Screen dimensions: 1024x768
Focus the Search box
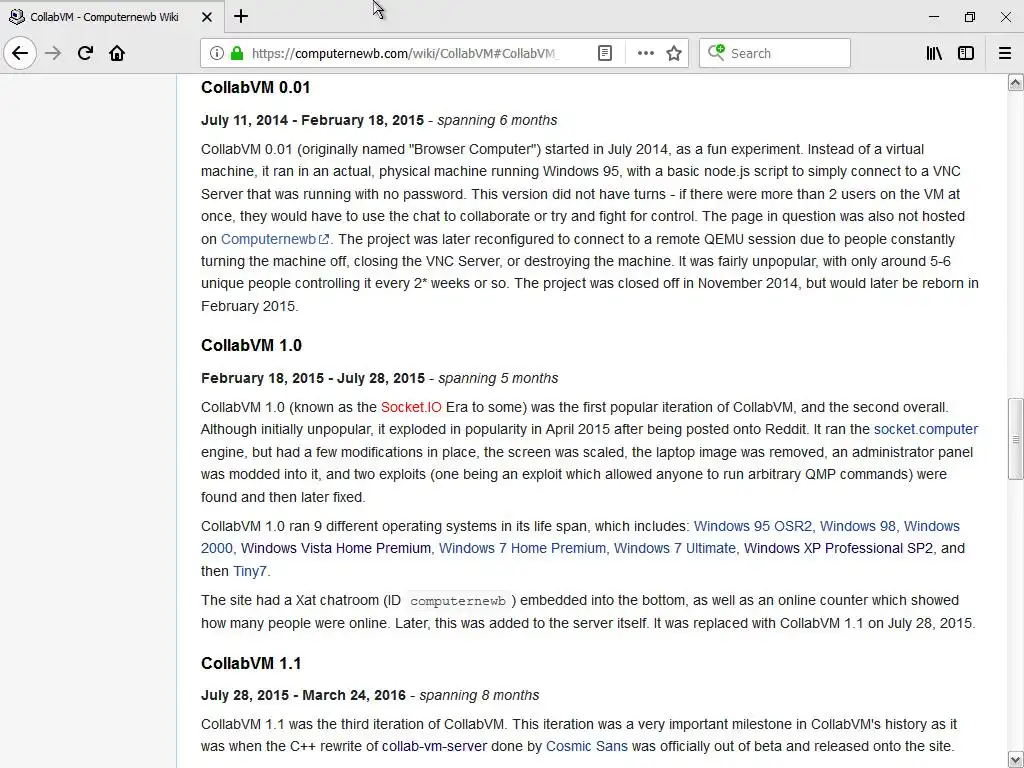[775, 53]
